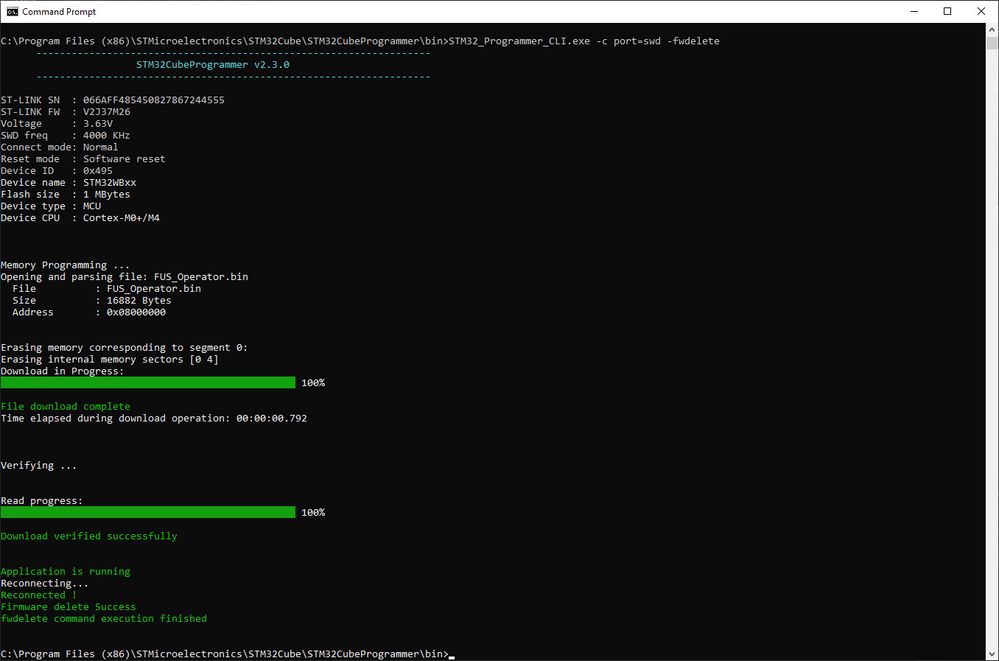Click the scrollbar up arrow
Viewport: 999px width, 661px height.
pyautogui.click(x=992, y=29)
